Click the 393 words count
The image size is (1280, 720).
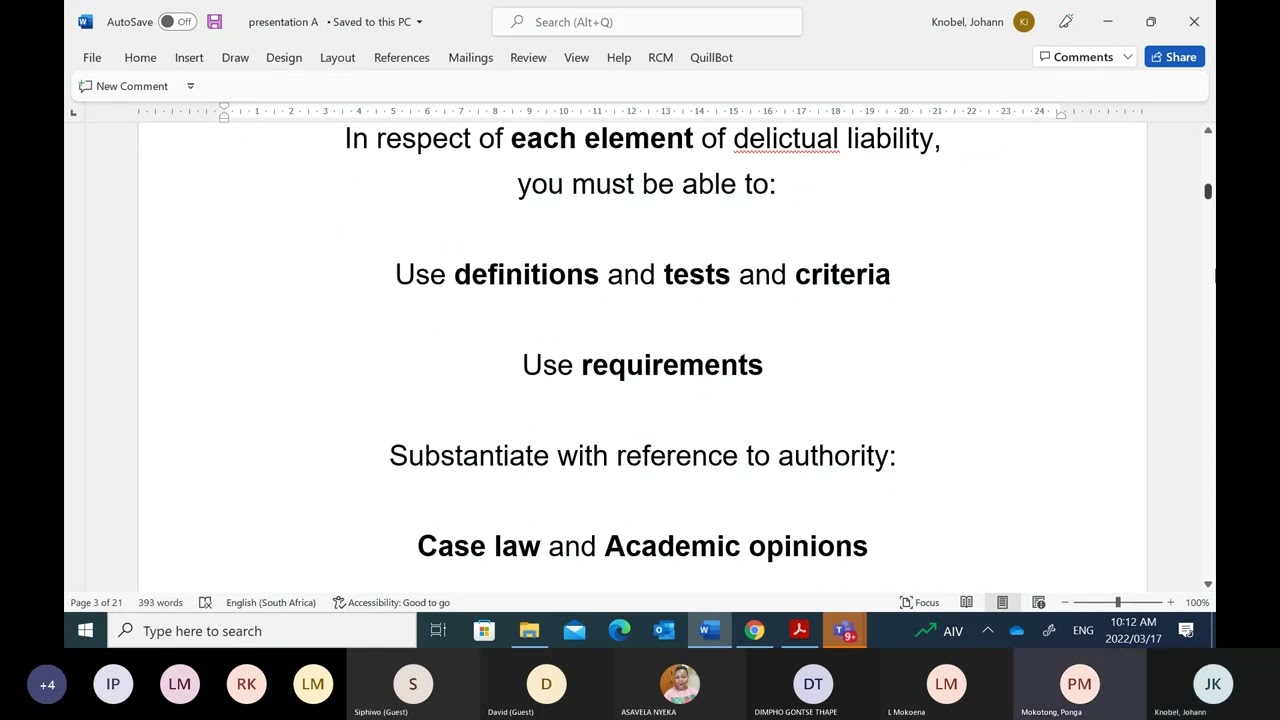160,602
